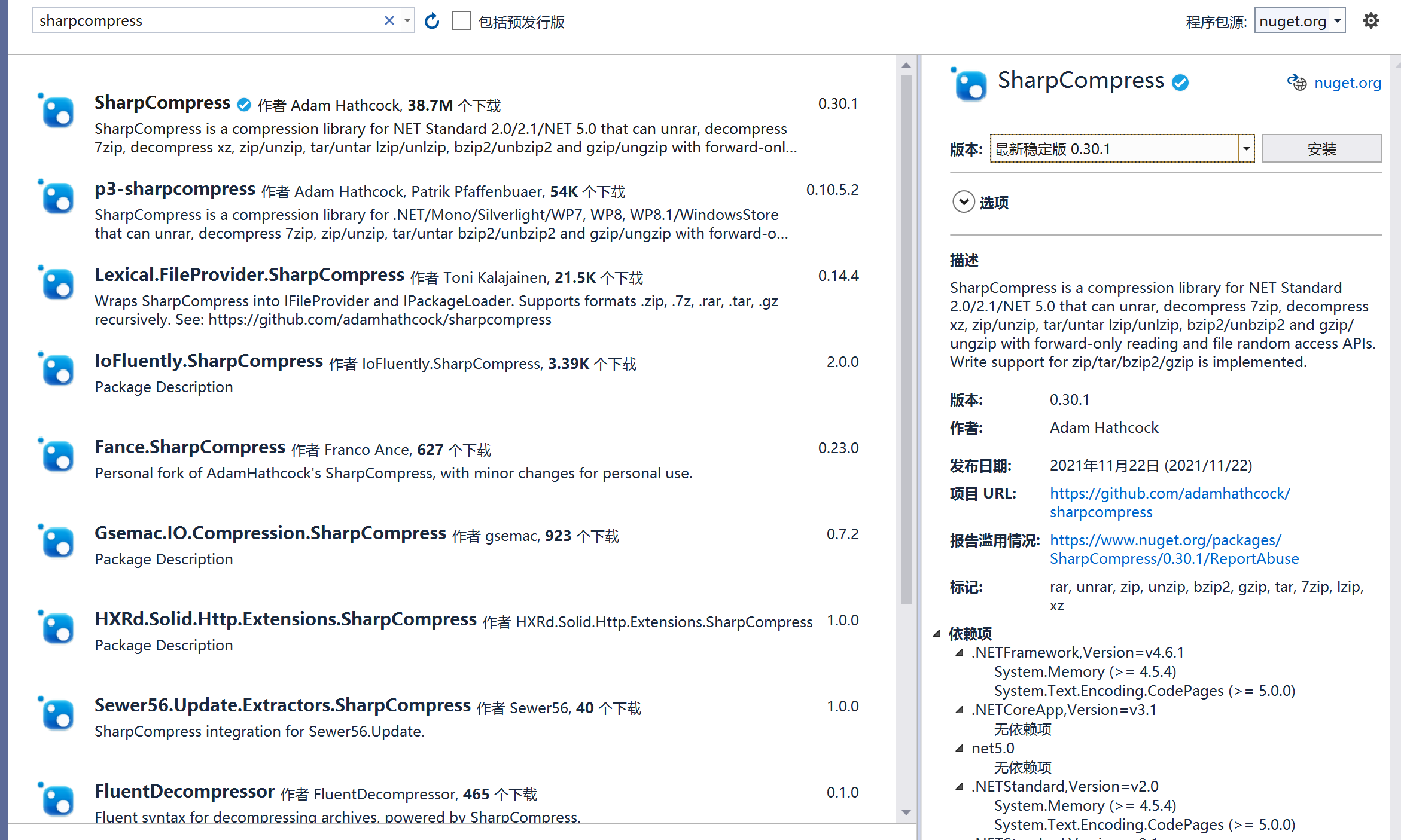
Task: Click the 描述 description heading
Action: coord(964,260)
